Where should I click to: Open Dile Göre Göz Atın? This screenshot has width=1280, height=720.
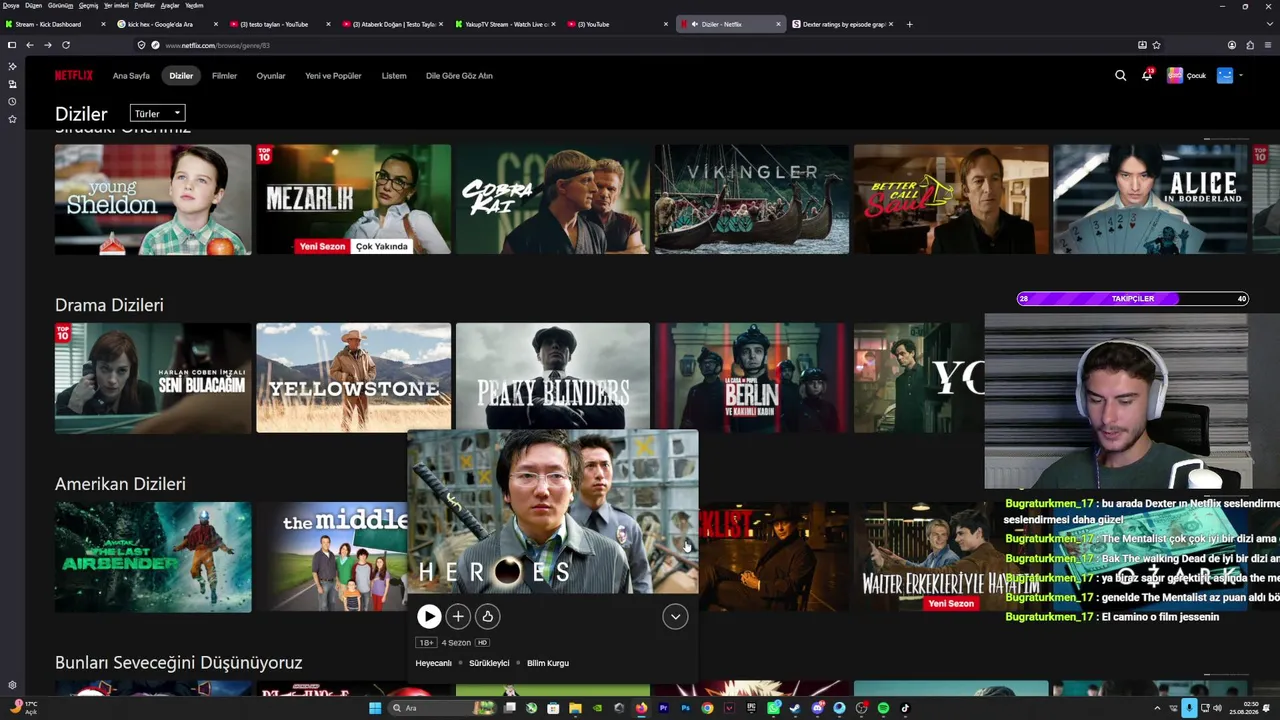pos(459,76)
